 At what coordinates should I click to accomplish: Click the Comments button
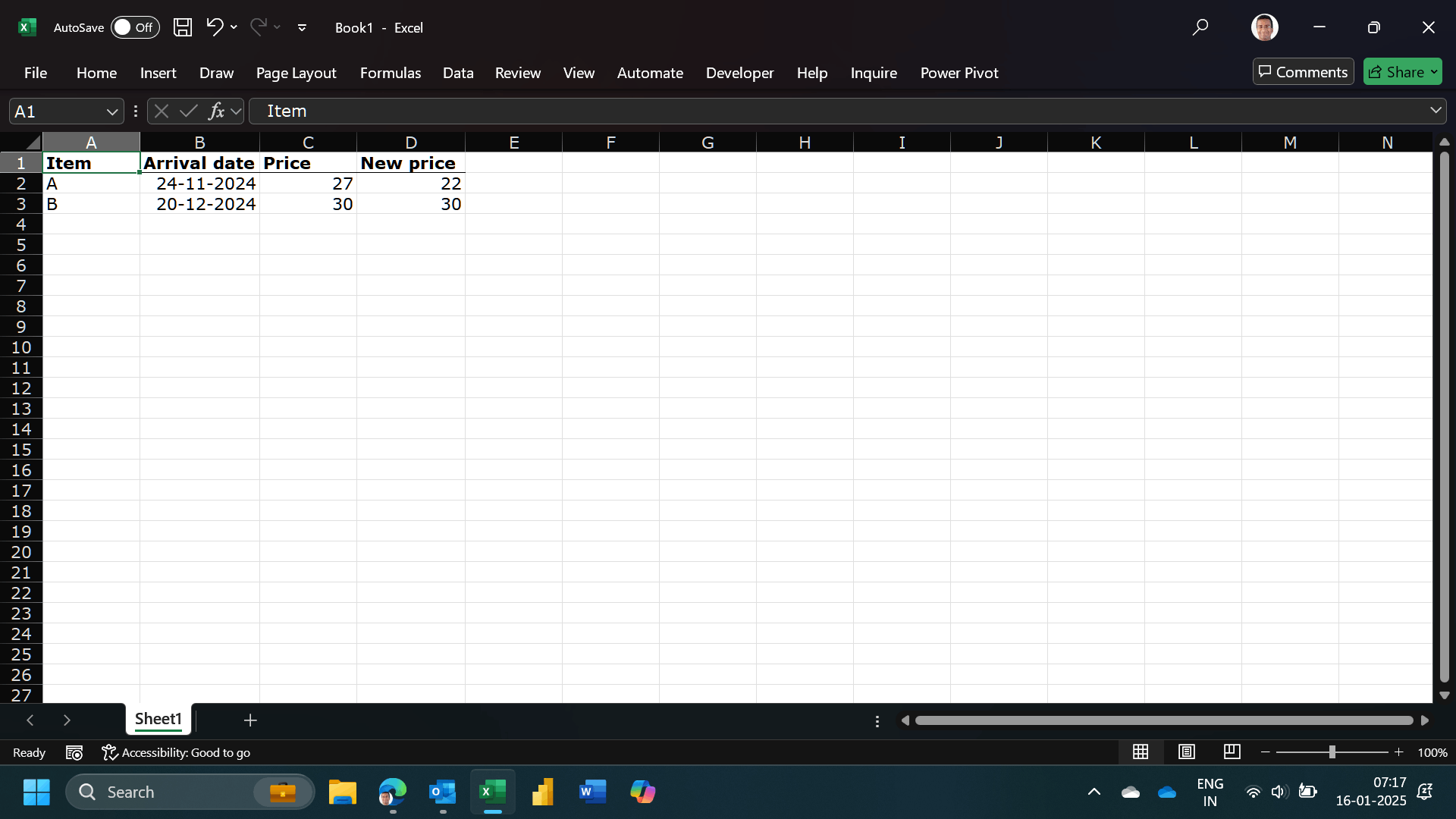click(1303, 72)
